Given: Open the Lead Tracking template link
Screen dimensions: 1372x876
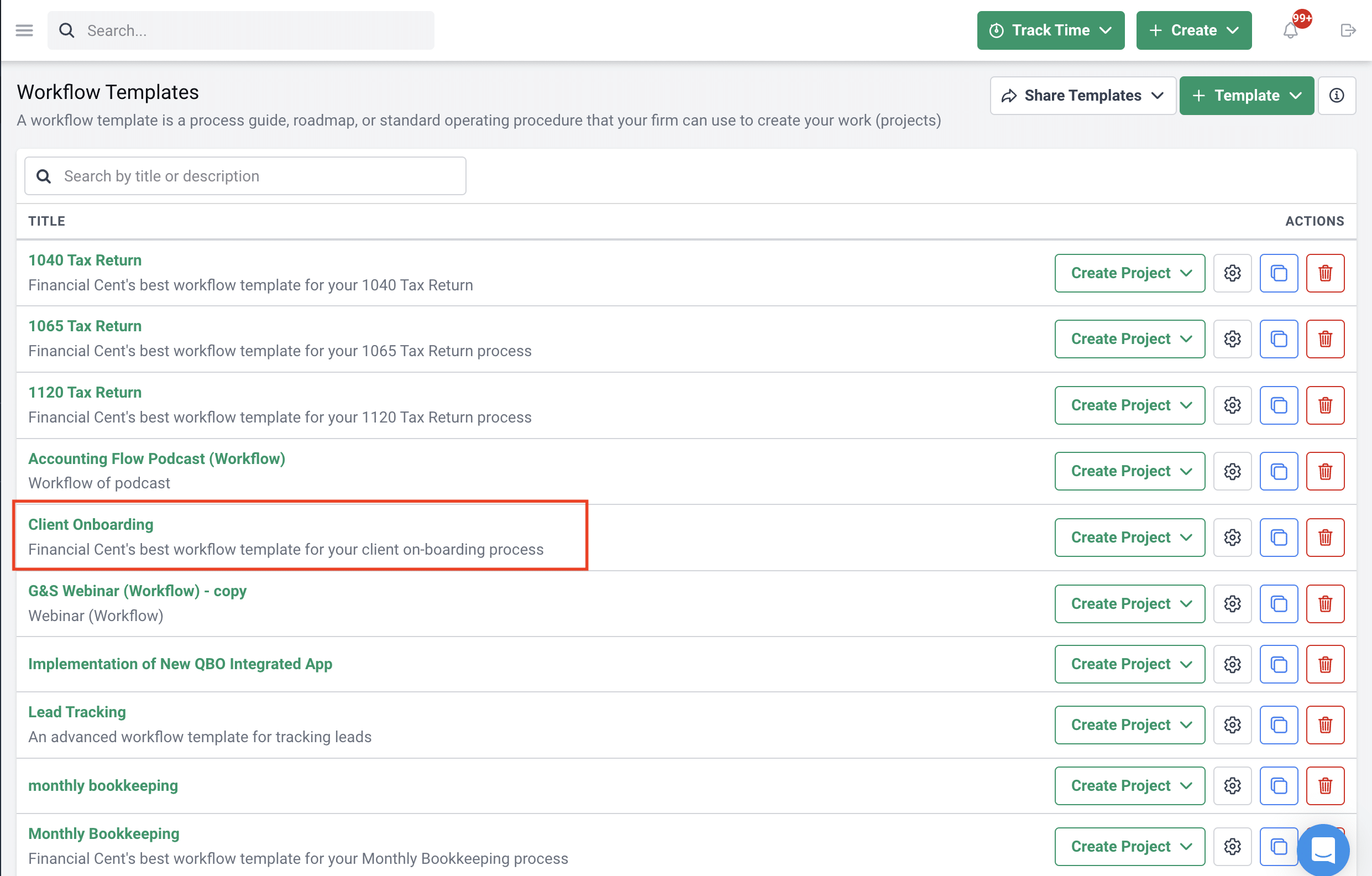Looking at the screenshot, I should coord(77,712).
